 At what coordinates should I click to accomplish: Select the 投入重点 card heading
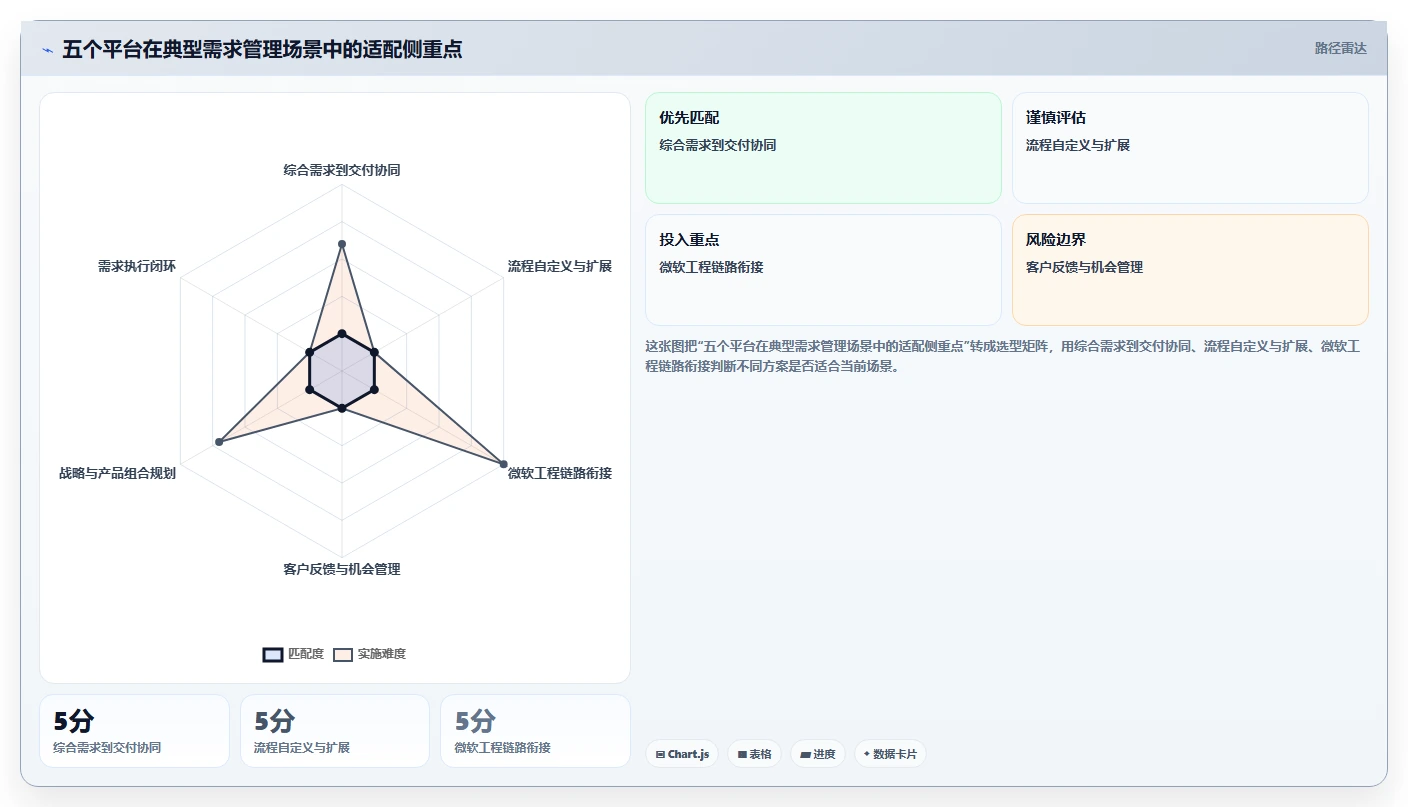tap(689, 240)
